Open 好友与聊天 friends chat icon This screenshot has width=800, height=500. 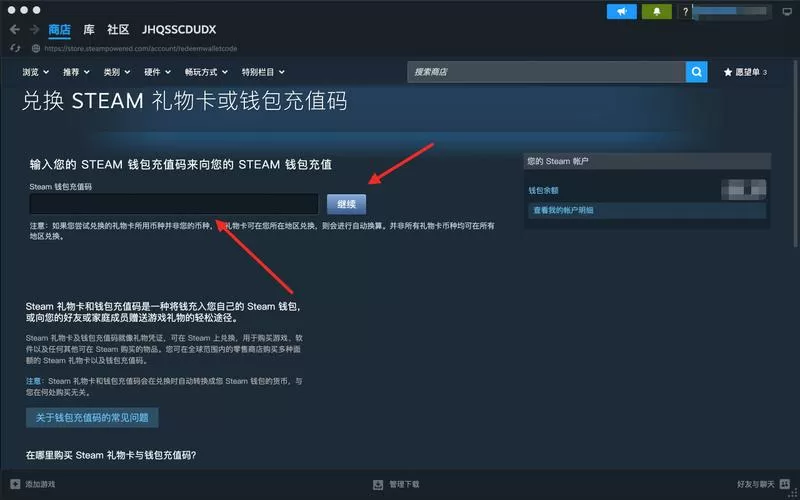(785, 484)
